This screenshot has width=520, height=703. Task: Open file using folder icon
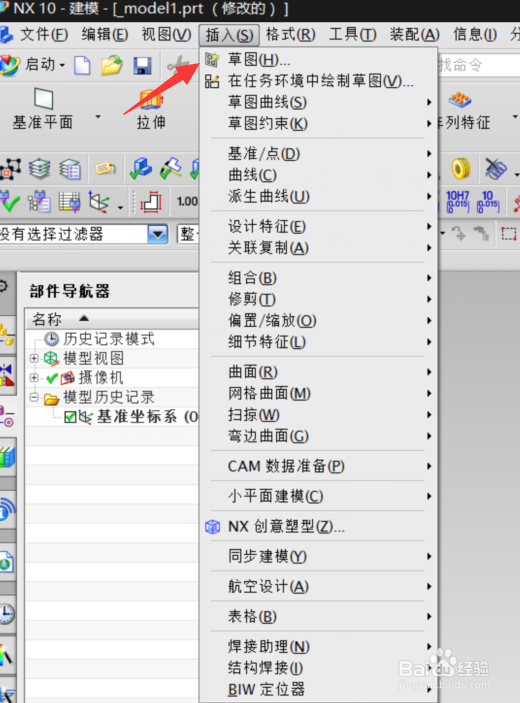[112, 65]
